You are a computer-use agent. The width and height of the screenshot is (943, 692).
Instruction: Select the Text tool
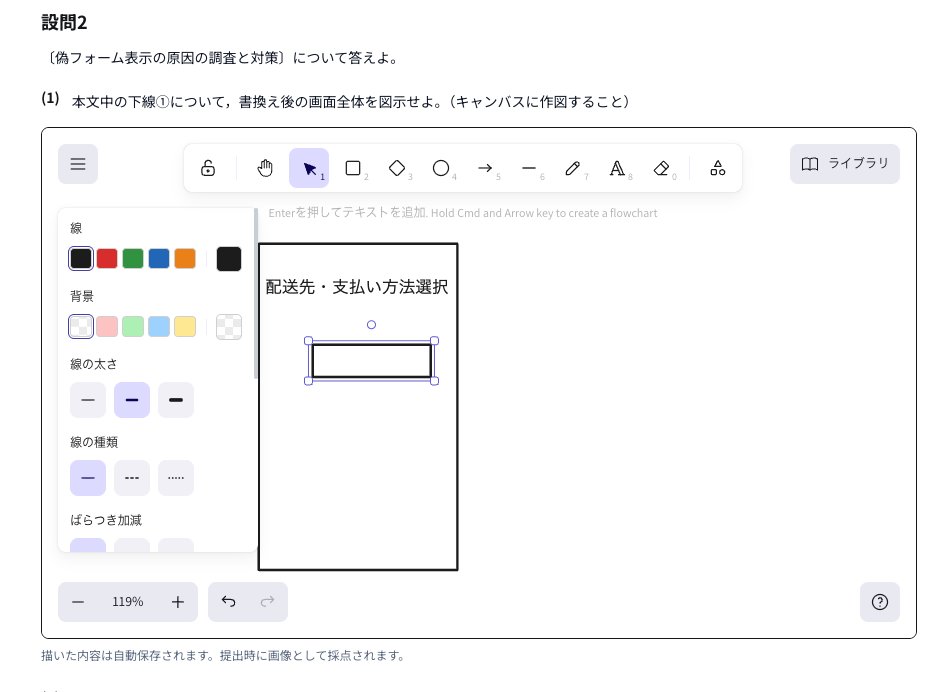(x=617, y=168)
